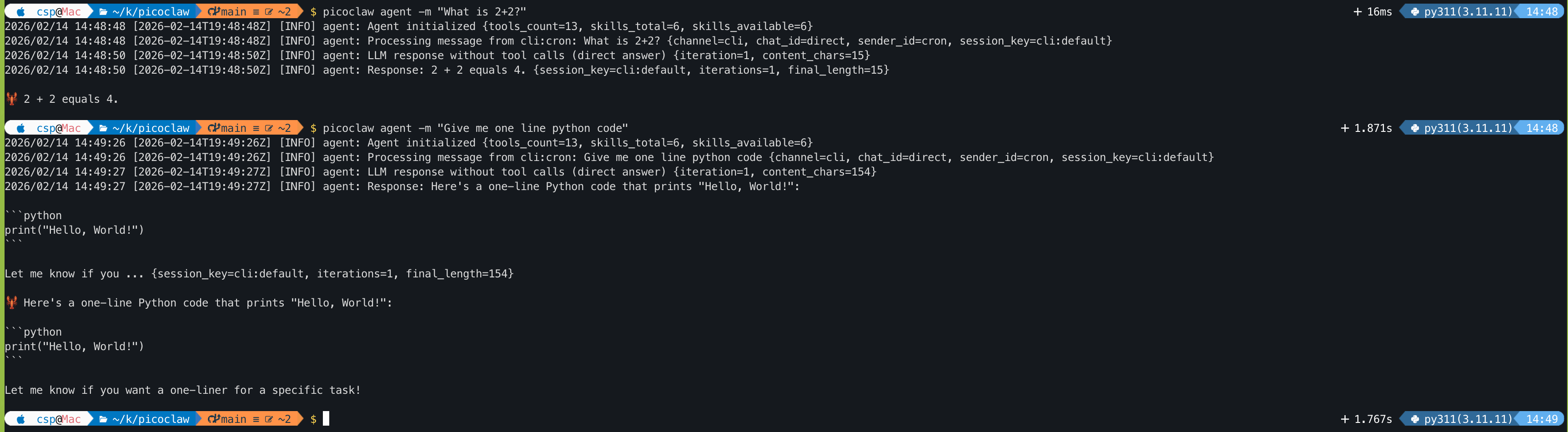Click the "2 + 2 equals 4." answer text

click(70, 99)
